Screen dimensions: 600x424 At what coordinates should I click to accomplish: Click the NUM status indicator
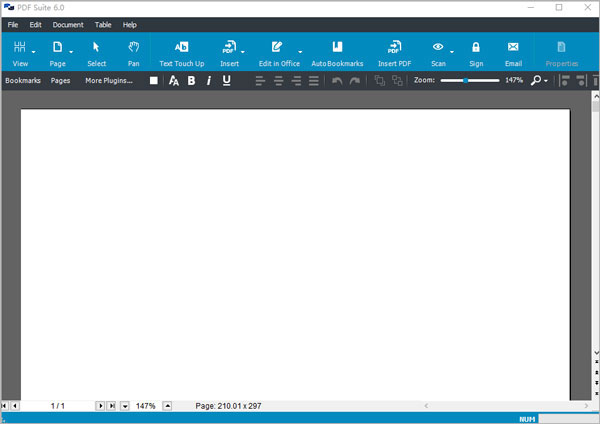(x=527, y=419)
